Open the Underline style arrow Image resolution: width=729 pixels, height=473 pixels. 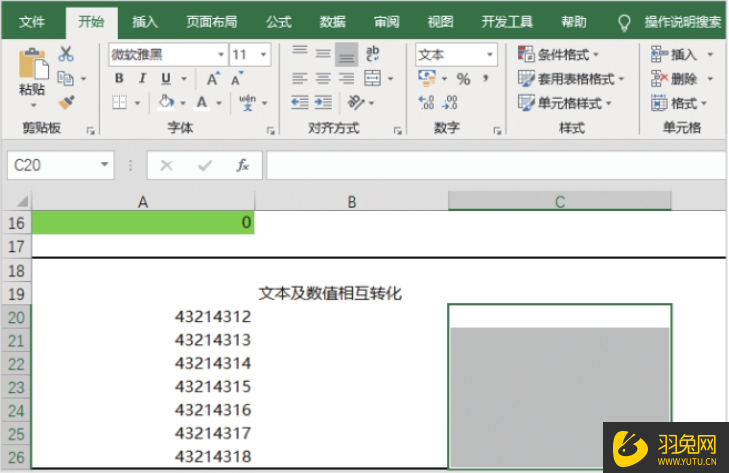click(184, 79)
